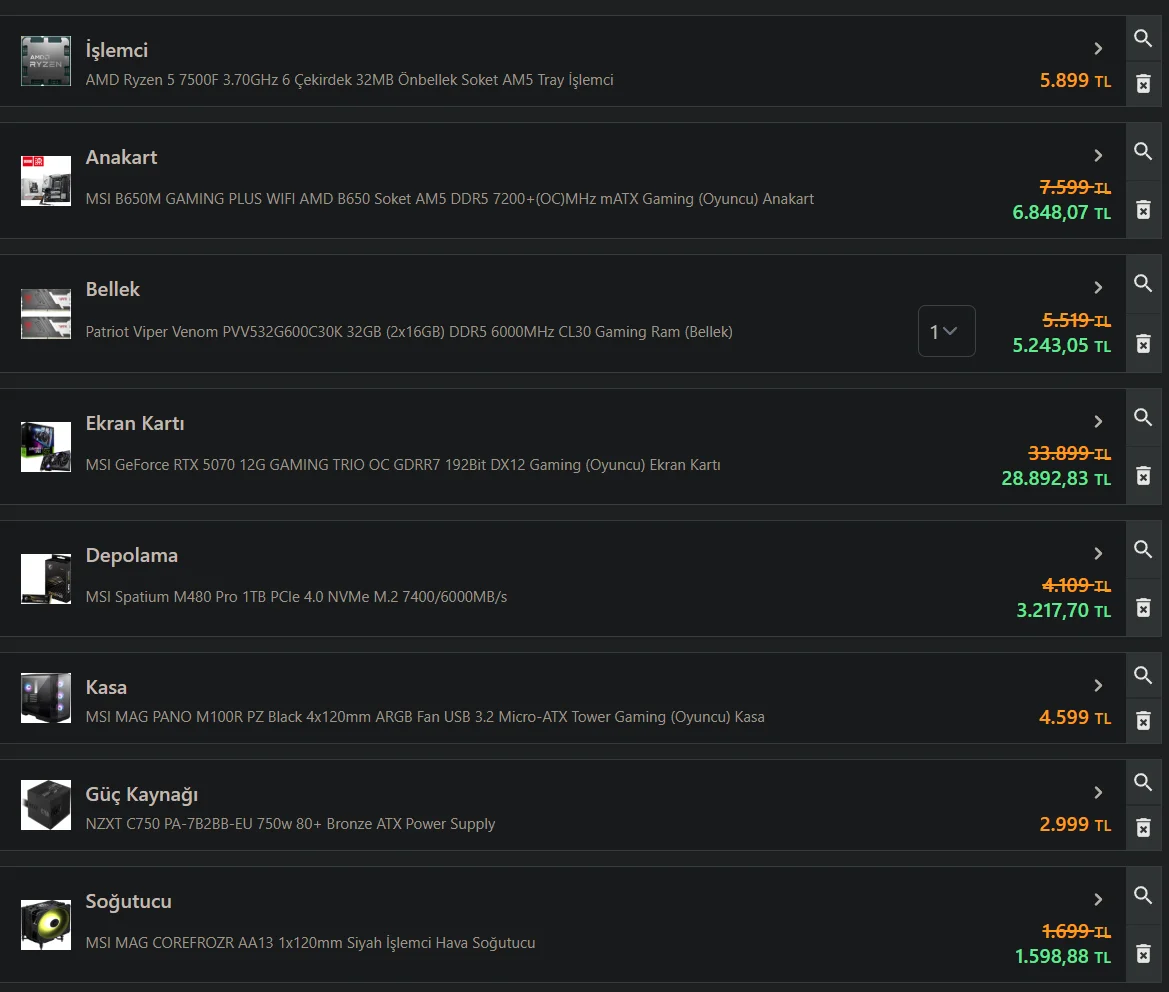Click the RTX 5070 graphics card thumbnail

point(45,446)
